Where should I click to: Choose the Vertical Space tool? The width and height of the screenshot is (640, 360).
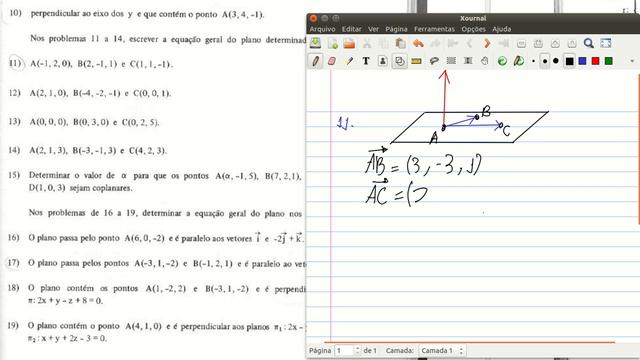(468, 61)
